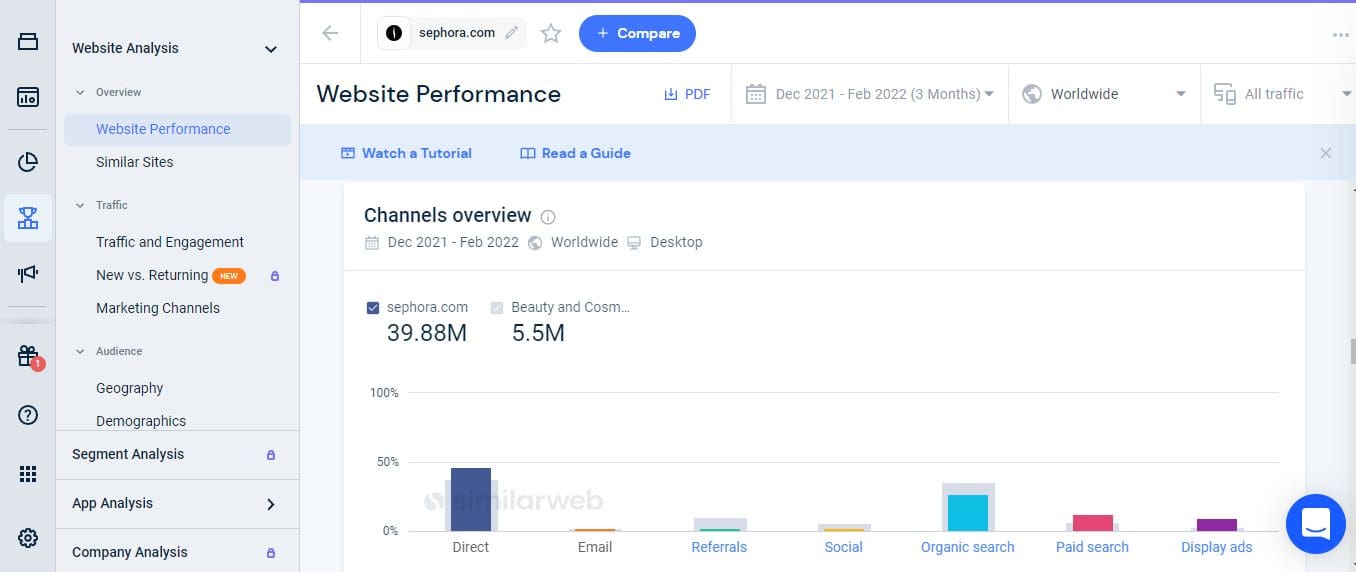Toggle the Beauty and Cosm... benchmark checkbox
Image resolution: width=1356 pixels, height=572 pixels.
497,308
